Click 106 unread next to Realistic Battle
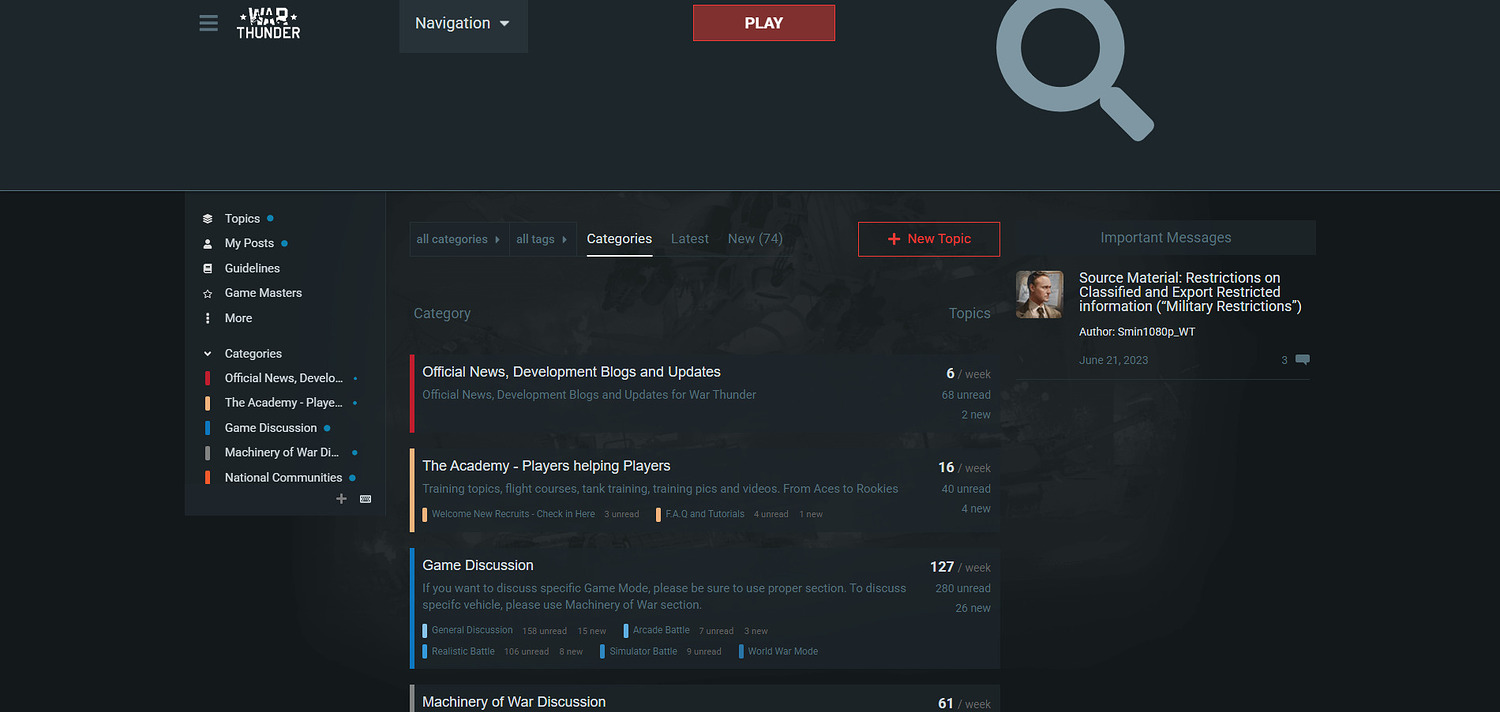 tap(526, 652)
